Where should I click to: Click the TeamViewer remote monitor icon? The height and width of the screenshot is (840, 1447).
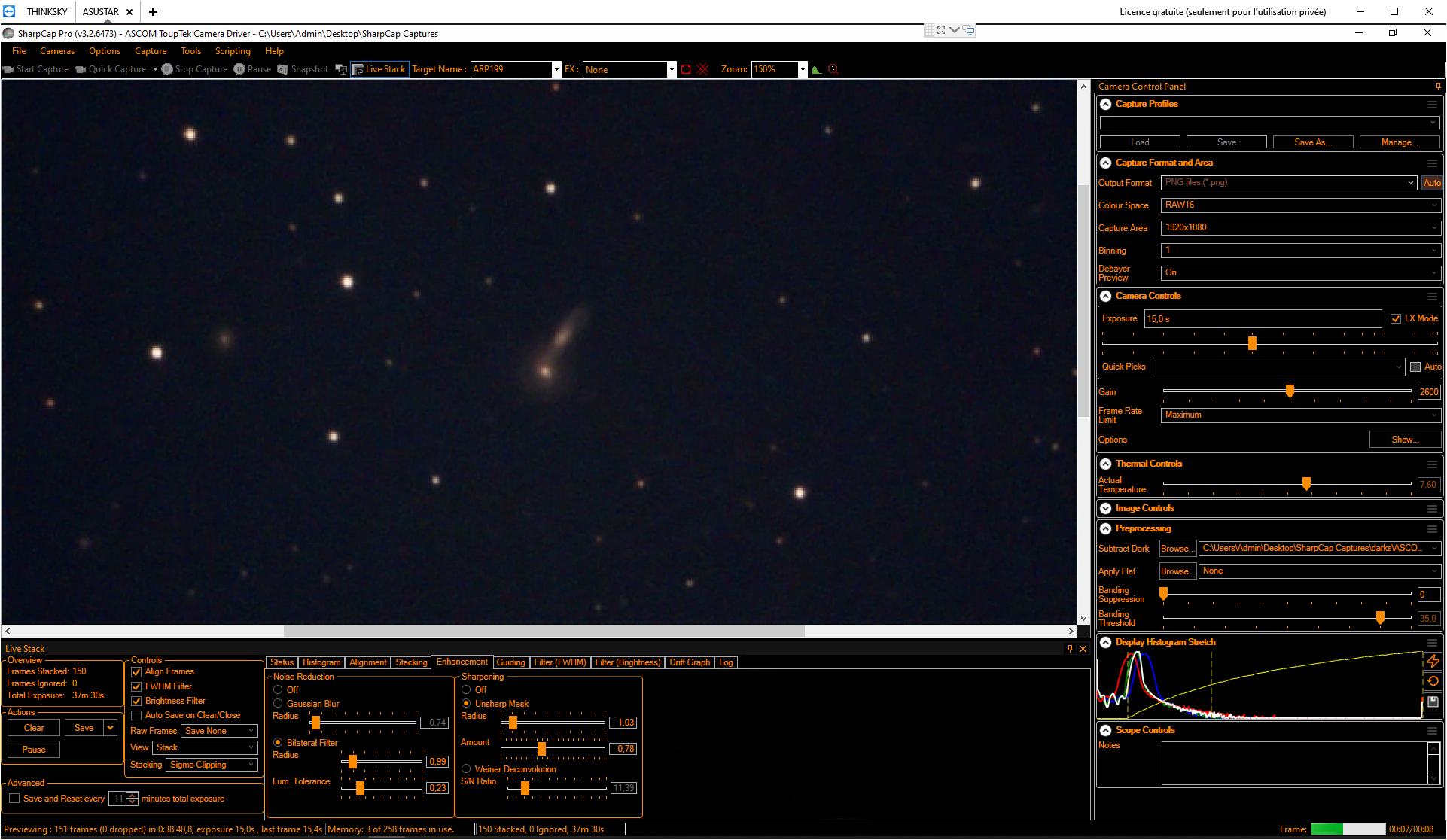click(x=969, y=31)
